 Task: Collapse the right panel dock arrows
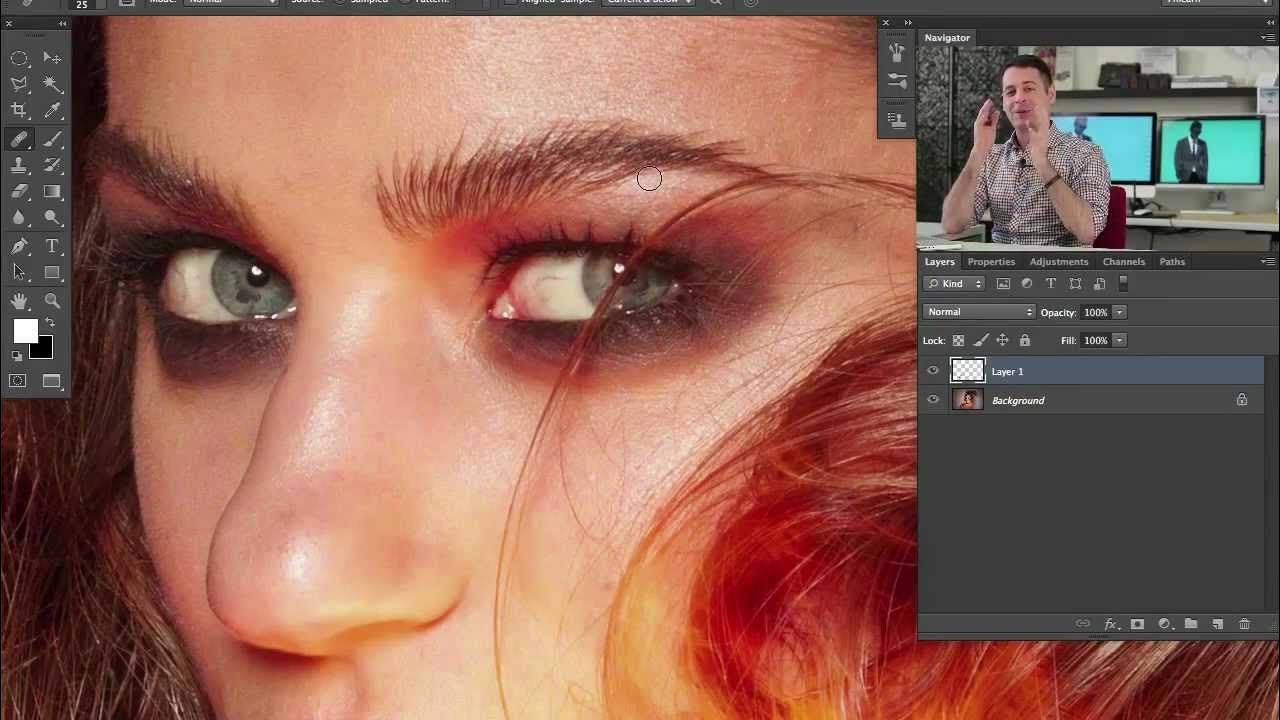(x=1270, y=22)
